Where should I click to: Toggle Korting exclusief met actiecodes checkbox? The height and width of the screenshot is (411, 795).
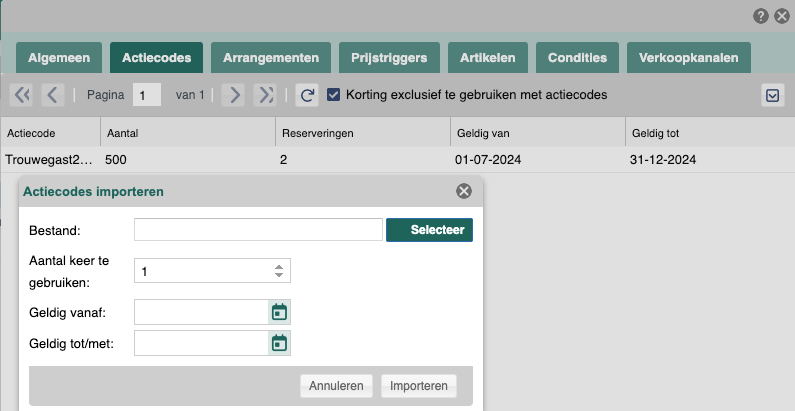[x=333, y=94]
